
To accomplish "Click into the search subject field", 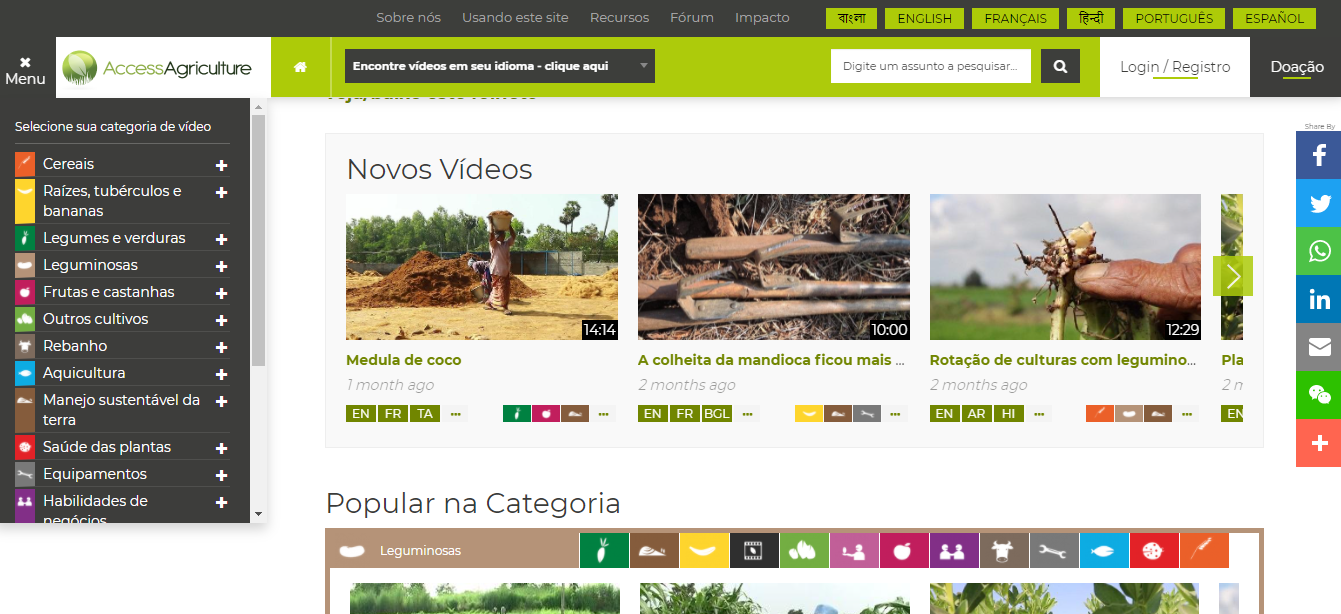I will pyautogui.click(x=931, y=66).
